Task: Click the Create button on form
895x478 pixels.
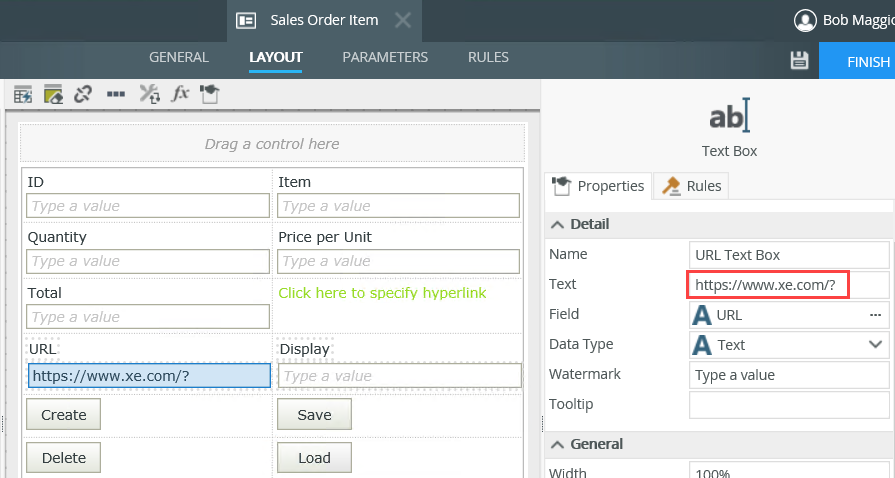Action: pyautogui.click(x=64, y=415)
